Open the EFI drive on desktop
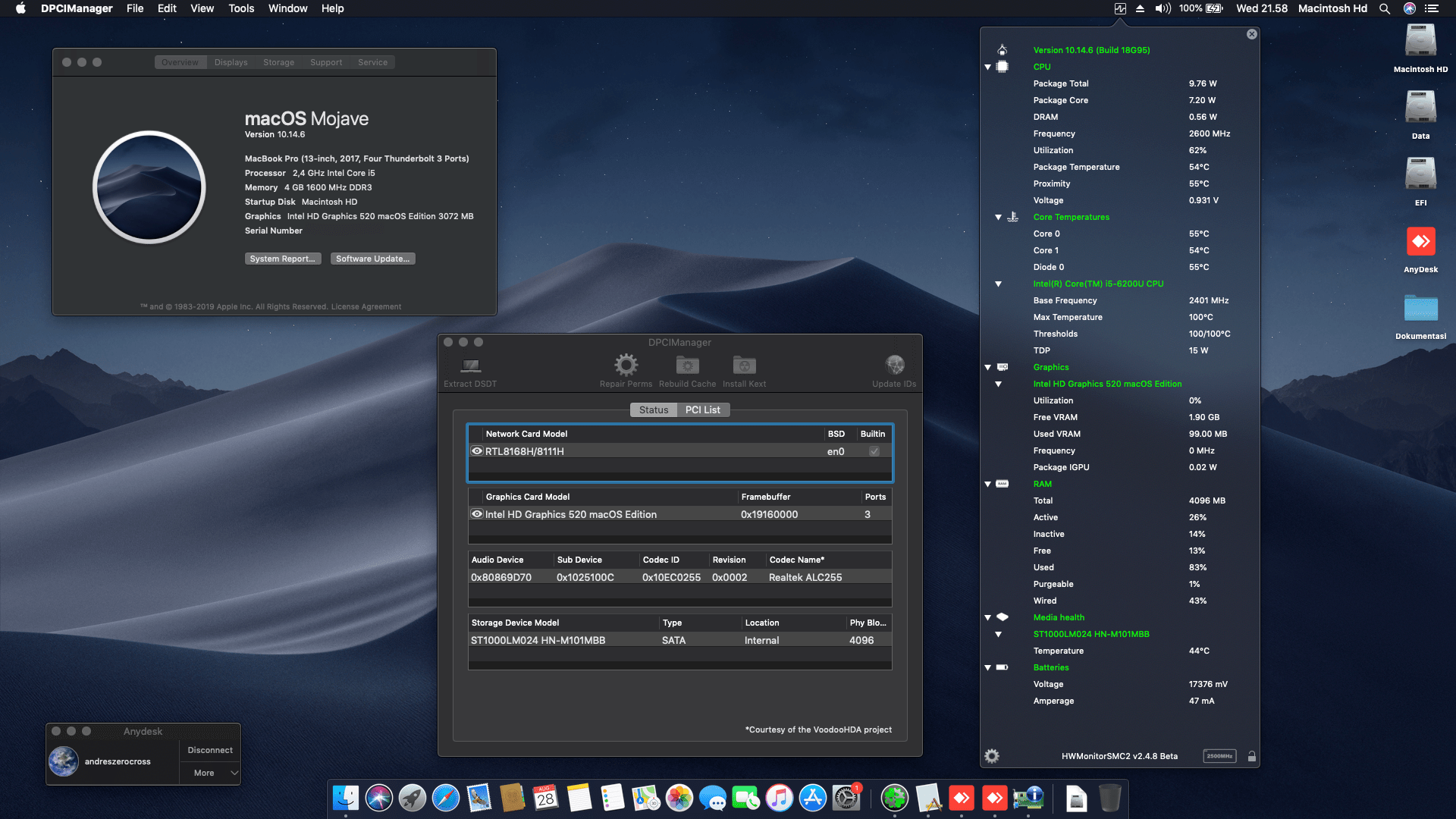The height and width of the screenshot is (819, 1456). click(x=1420, y=174)
